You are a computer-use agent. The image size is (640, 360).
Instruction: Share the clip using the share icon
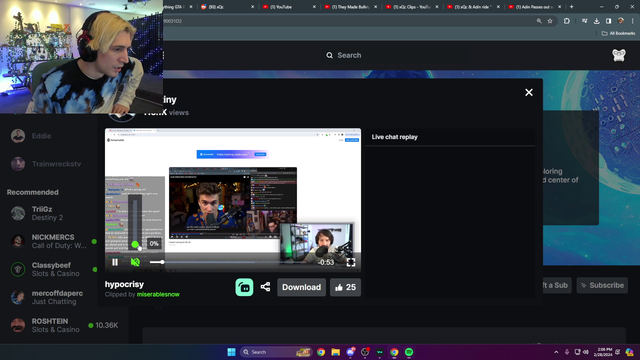point(265,287)
